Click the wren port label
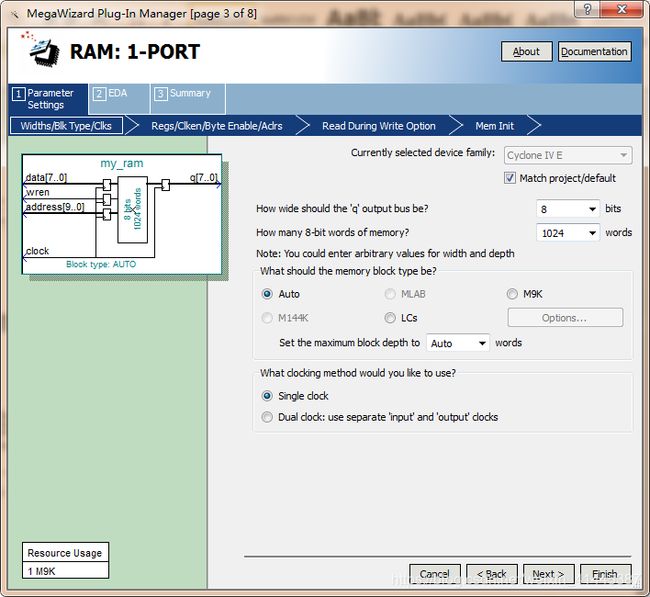Viewport: 650px width, 597px height. point(38,192)
